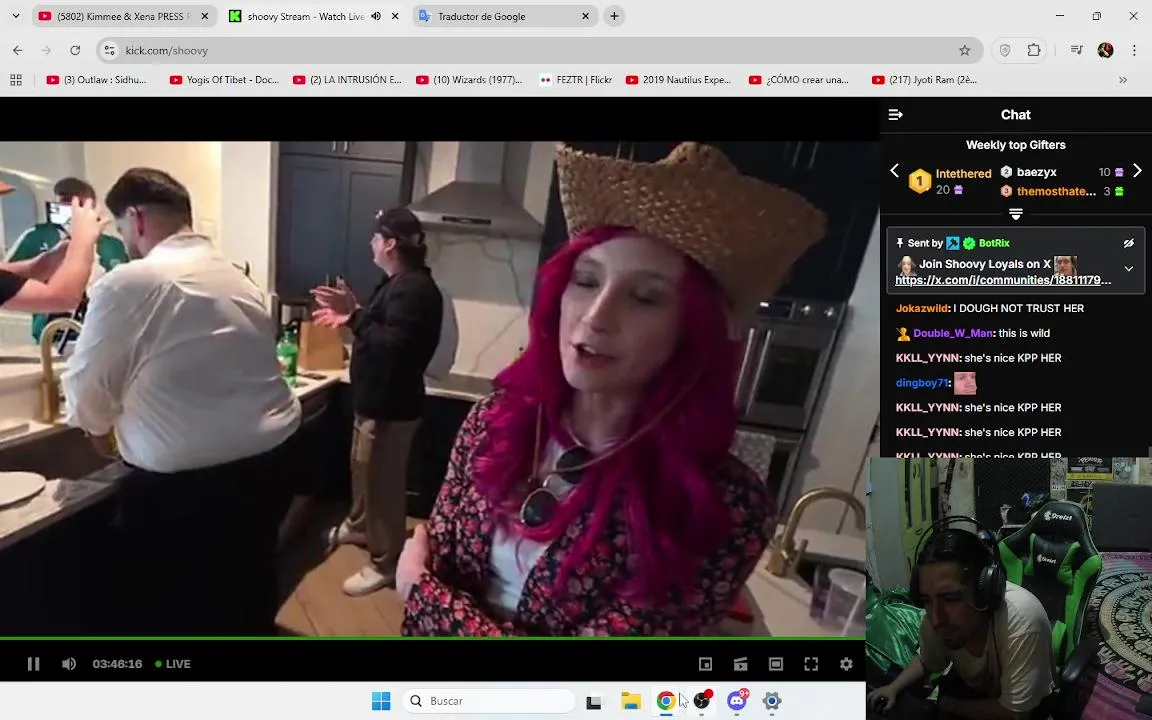Viewport: 1152px width, 720px height.
Task: Open the clip creation icon in player
Action: (741, 663)
